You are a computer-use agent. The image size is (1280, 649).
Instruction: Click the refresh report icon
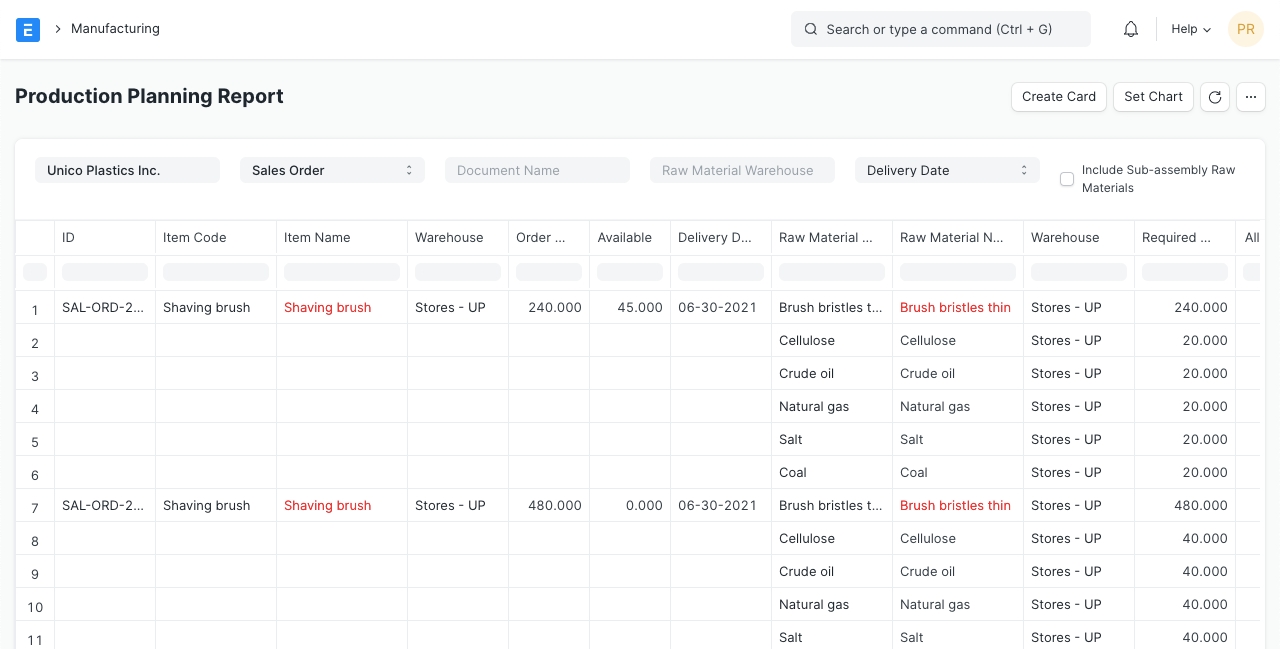tap(1214, 97)
